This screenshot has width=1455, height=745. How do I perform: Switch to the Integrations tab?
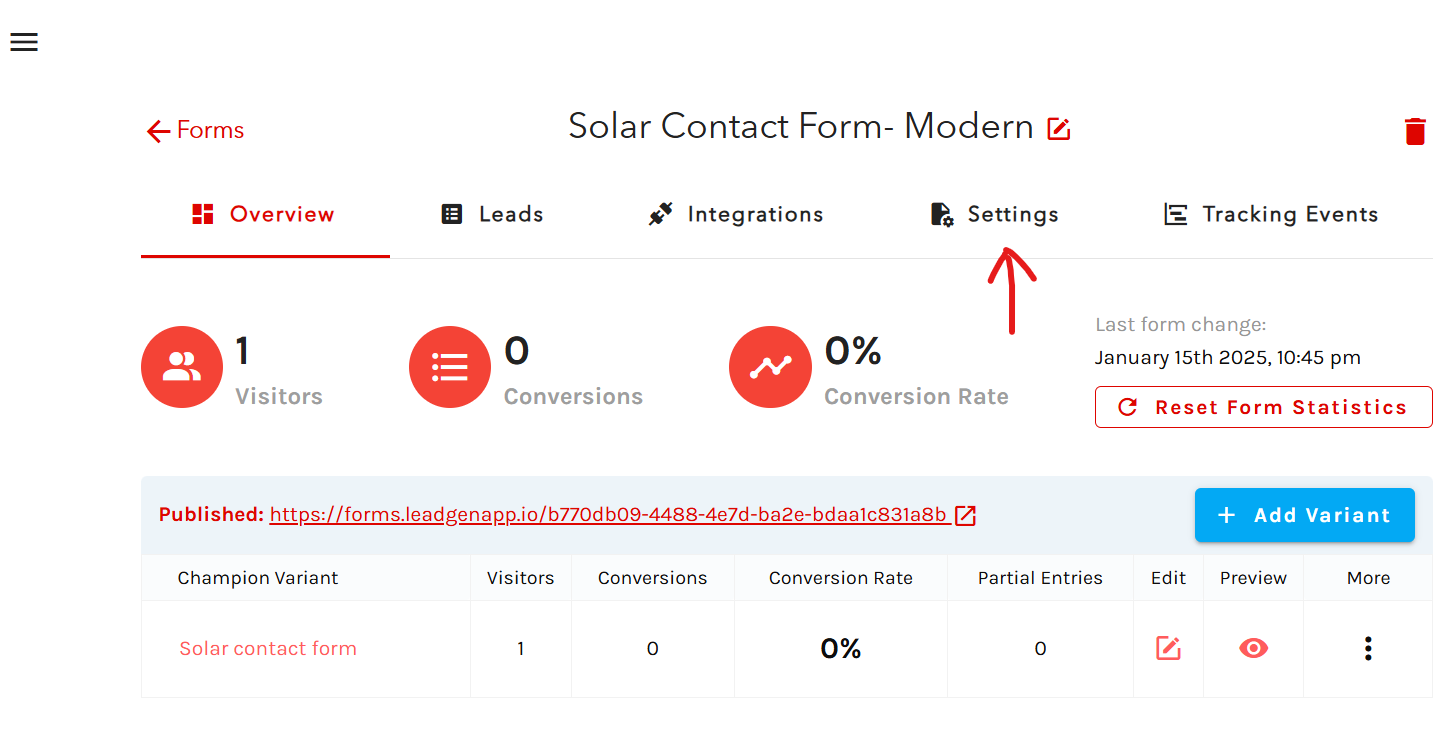point(735,213)
